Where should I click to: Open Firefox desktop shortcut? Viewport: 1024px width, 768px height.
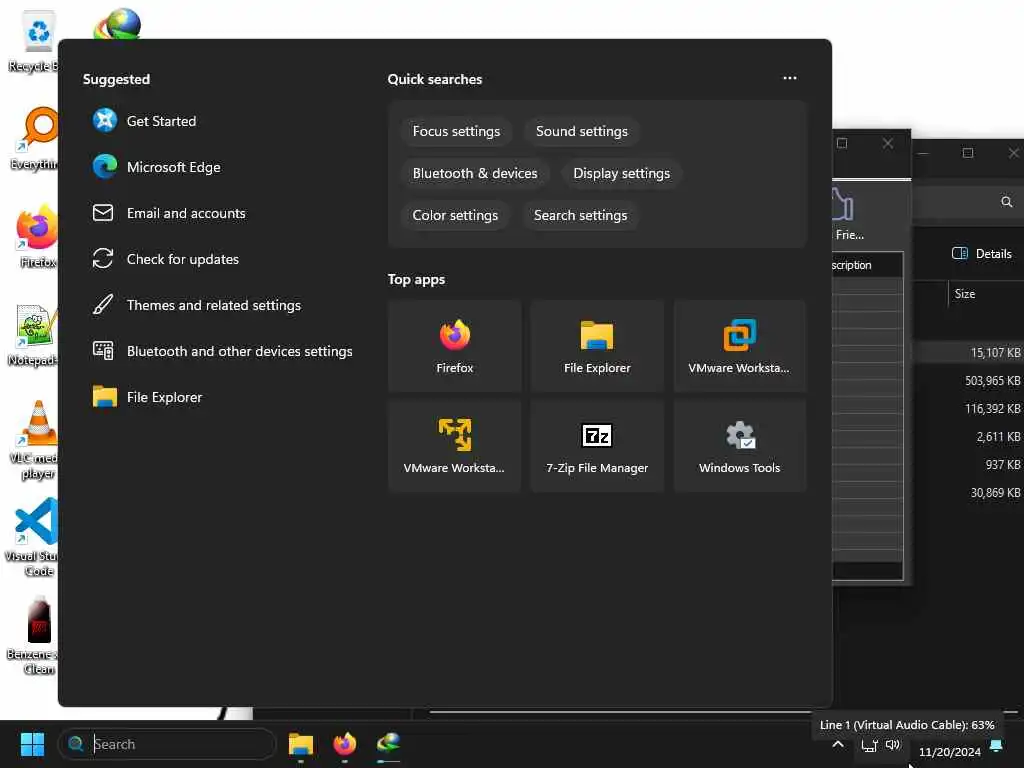point(38,236)
